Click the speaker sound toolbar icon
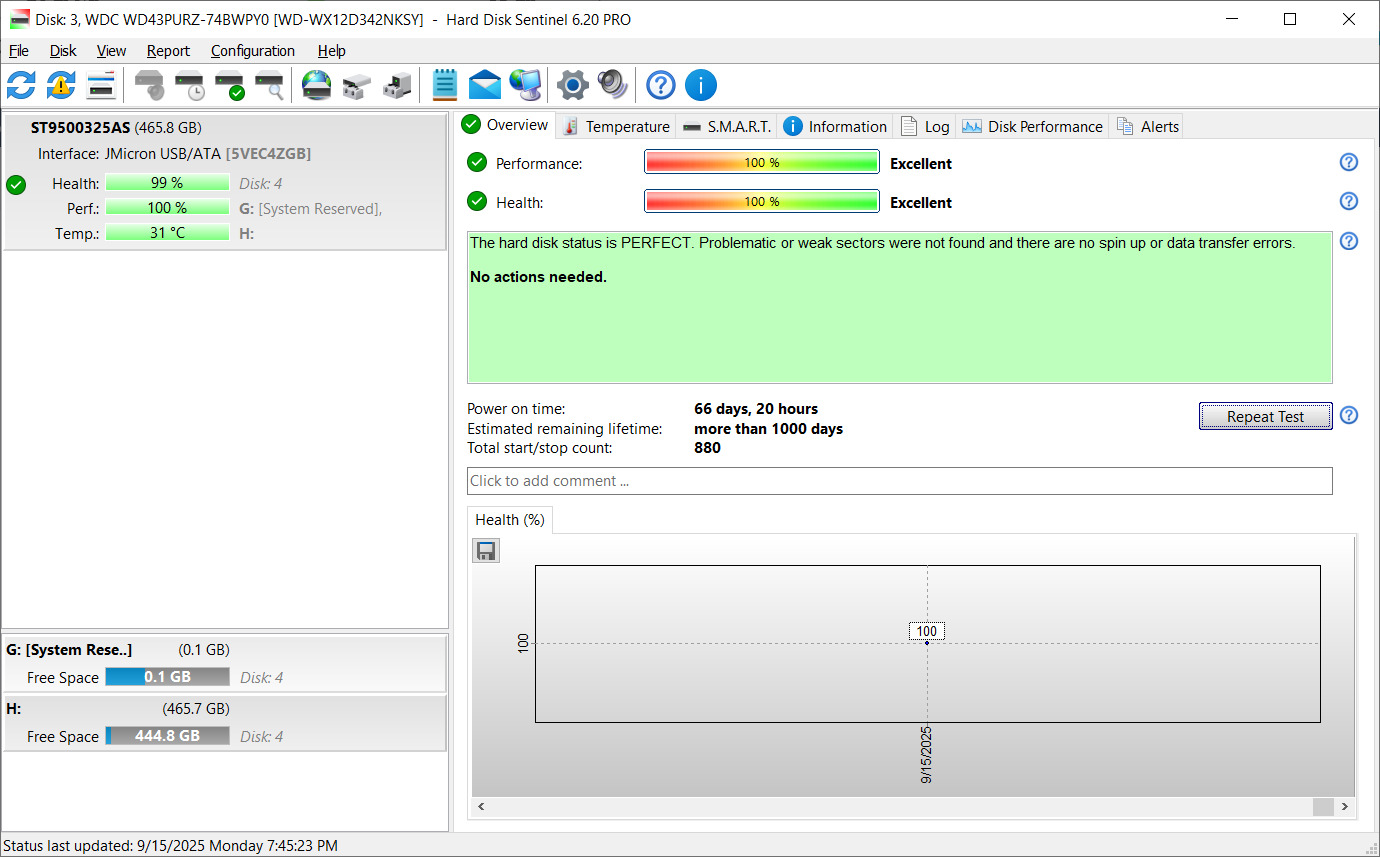 (x=613, y=85)
